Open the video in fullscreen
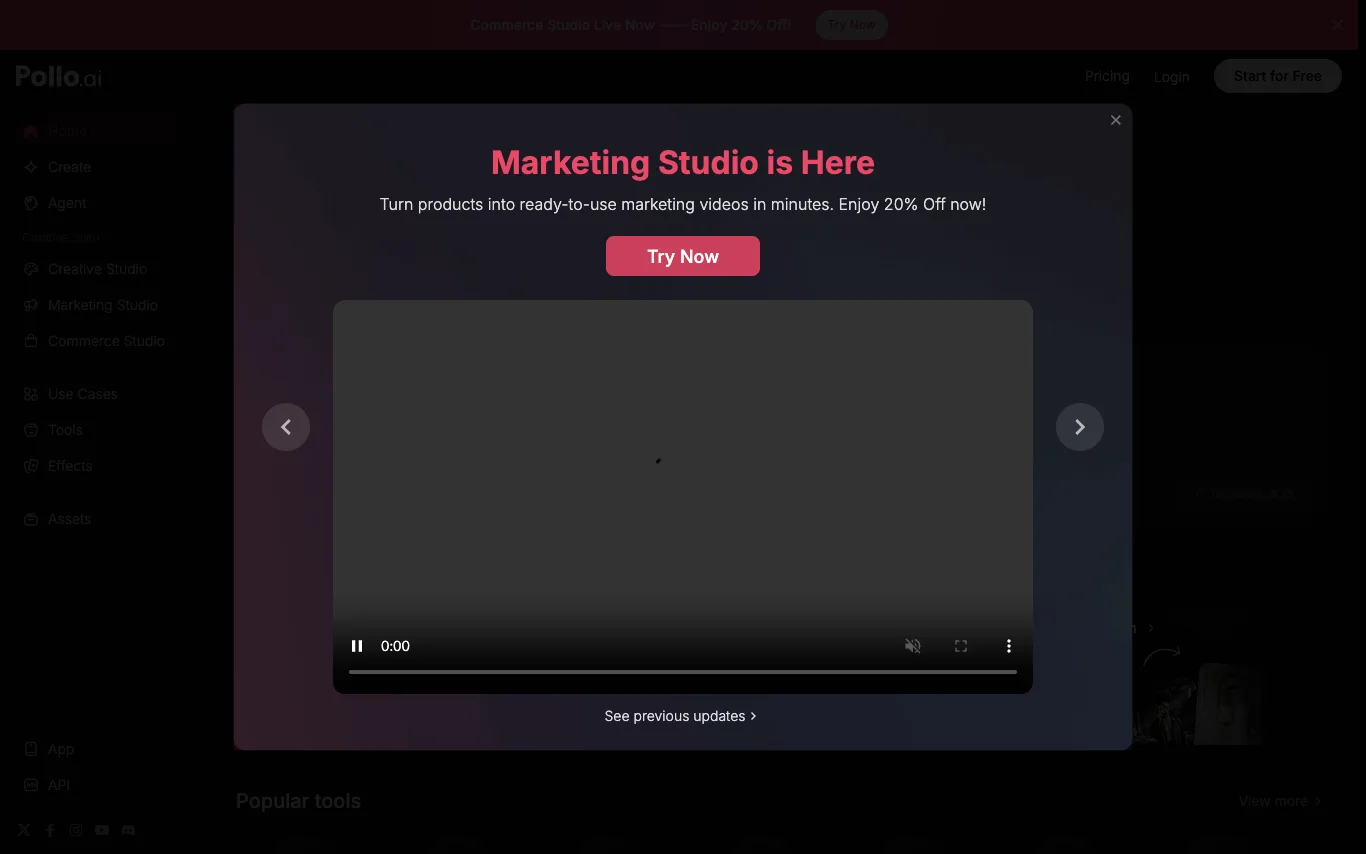The height and width of the screenshot is (854, 1366). pos(961,646)
